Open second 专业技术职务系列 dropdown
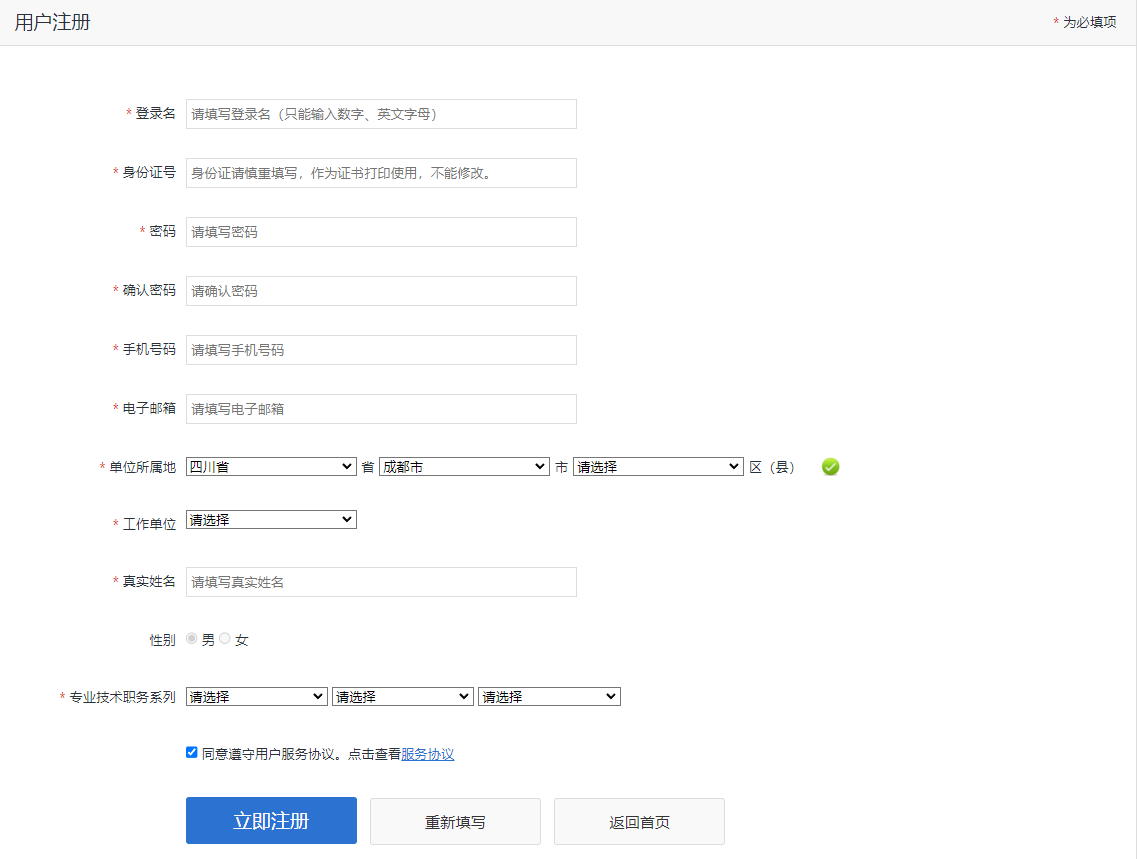 pos(403,697)
